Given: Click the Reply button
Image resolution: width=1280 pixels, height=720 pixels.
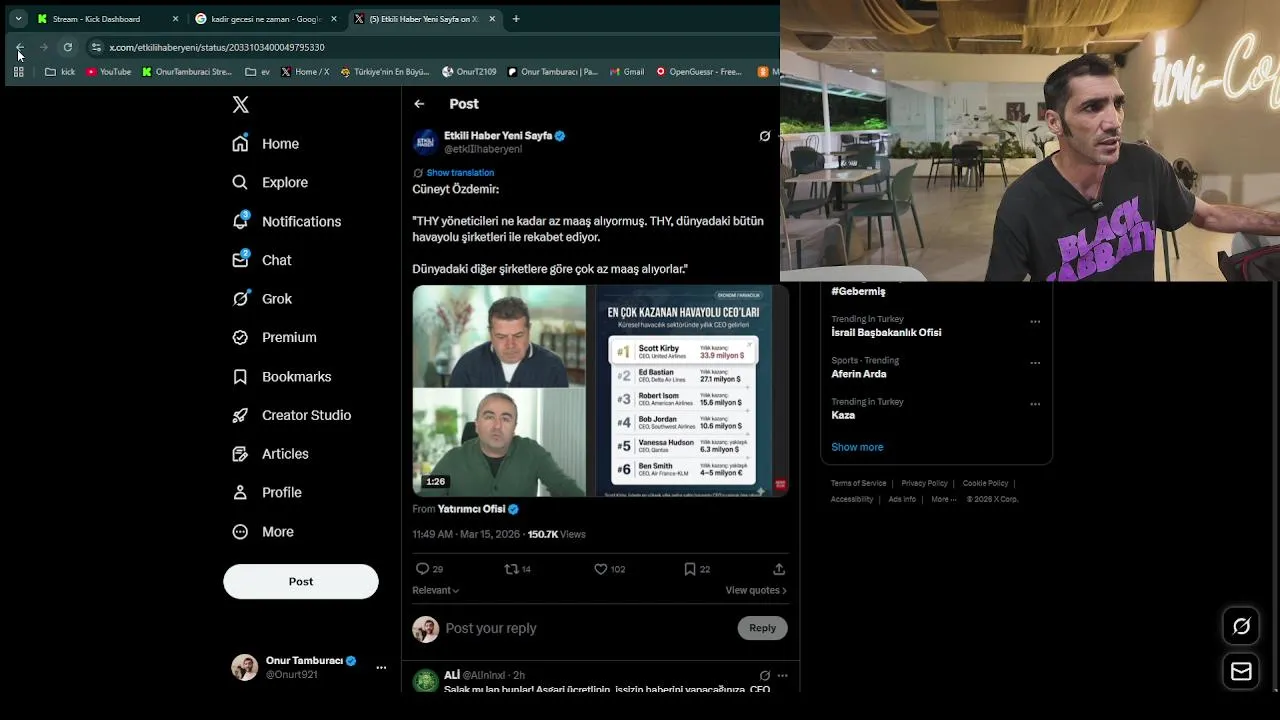Looking at the screenshot, I should pyautogui.click(x=762, y=628).
